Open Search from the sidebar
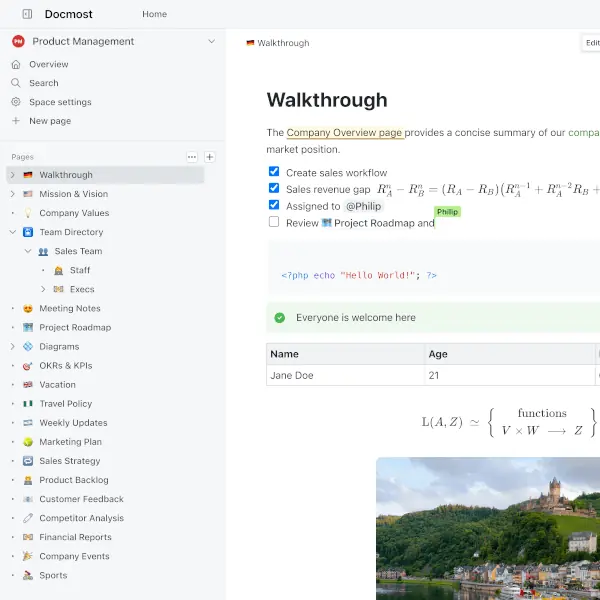This screenshot has width=600, height=600. [x=16, y=83]
